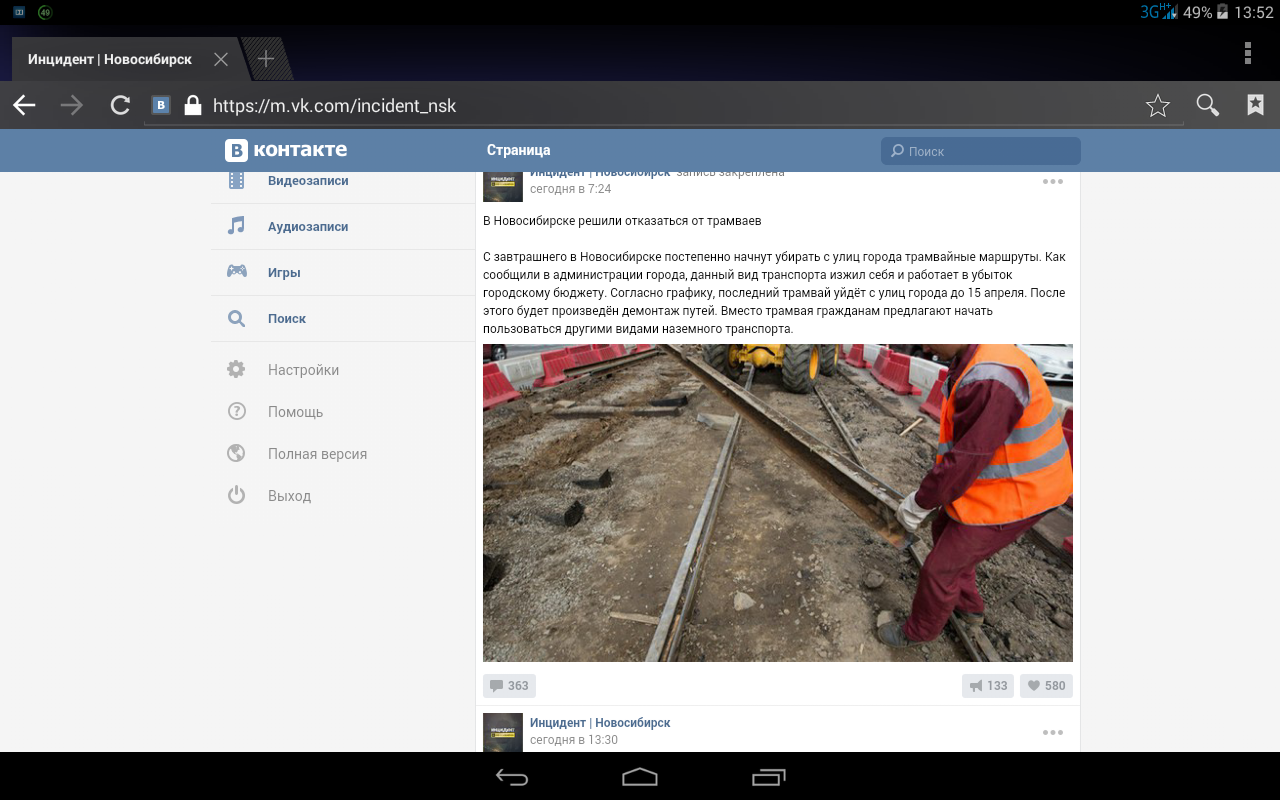The height and width of the screenshot is (800, 1280).
Task: Open new tab with plus button
Action: (x=265, y=59)
